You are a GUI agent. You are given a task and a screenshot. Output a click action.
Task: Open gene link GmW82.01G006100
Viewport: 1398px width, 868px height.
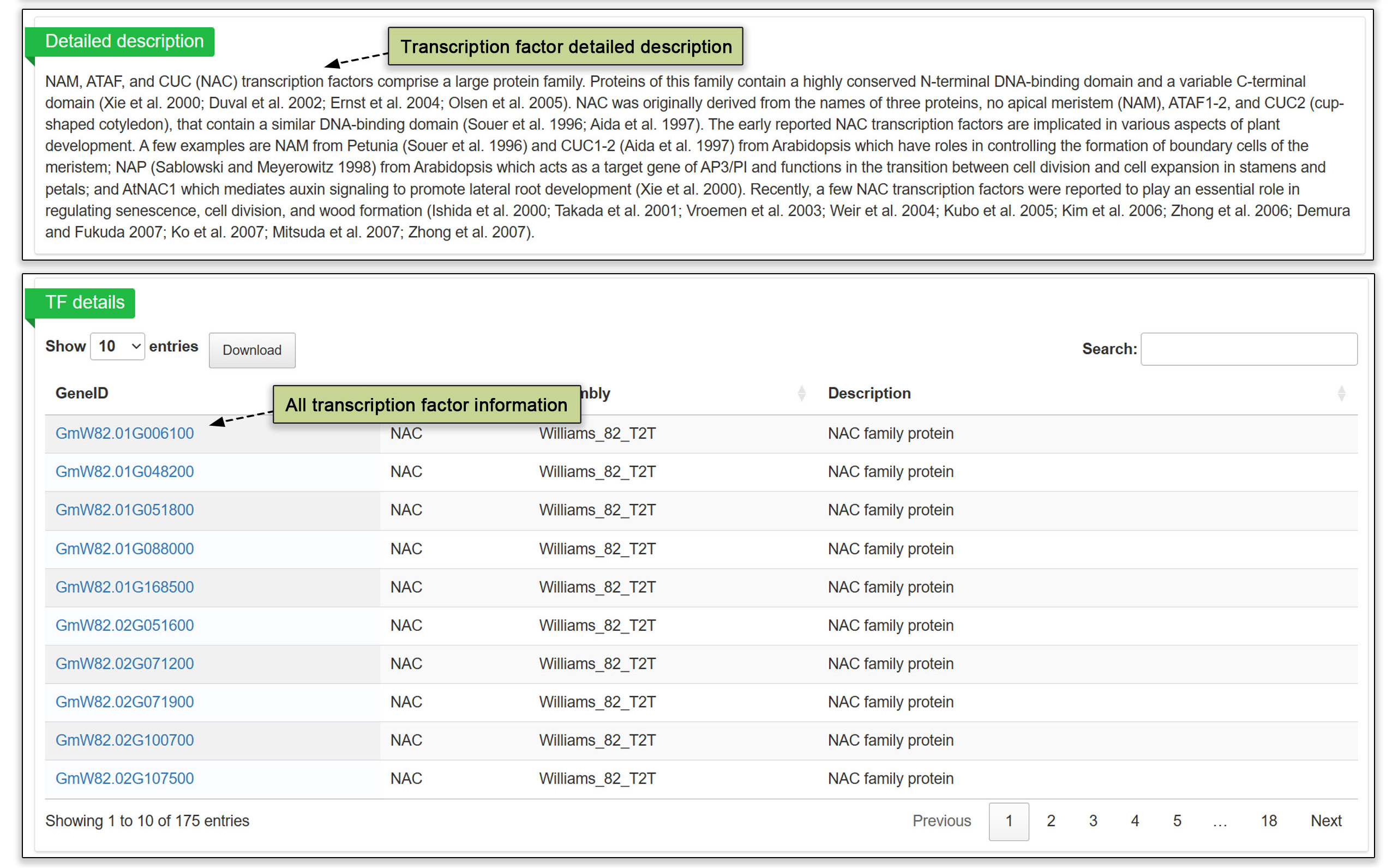coord(124,433)
